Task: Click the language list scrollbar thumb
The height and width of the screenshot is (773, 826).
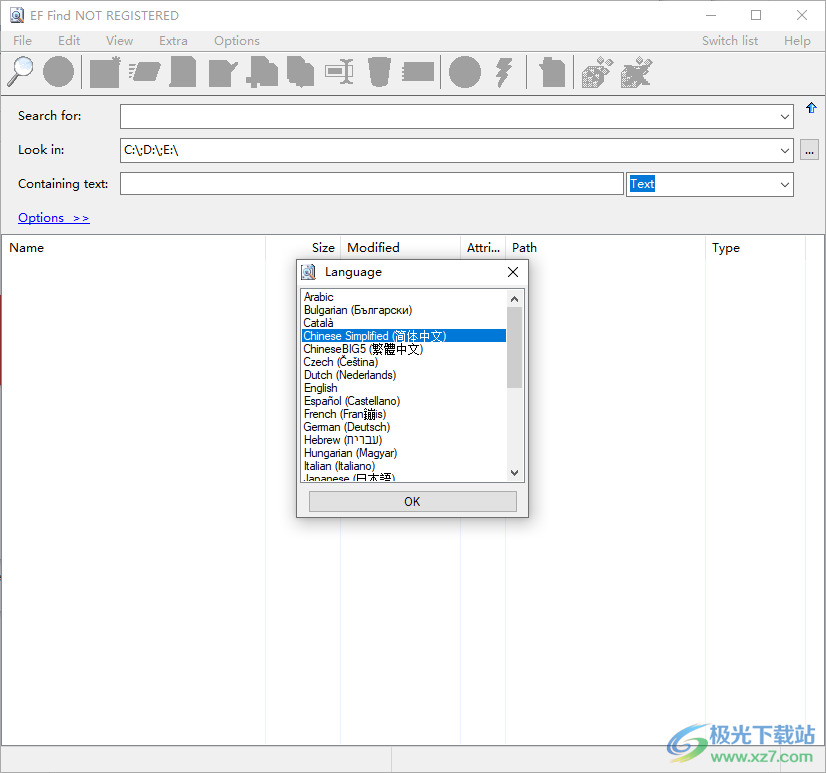Action: tap(515, 347)
